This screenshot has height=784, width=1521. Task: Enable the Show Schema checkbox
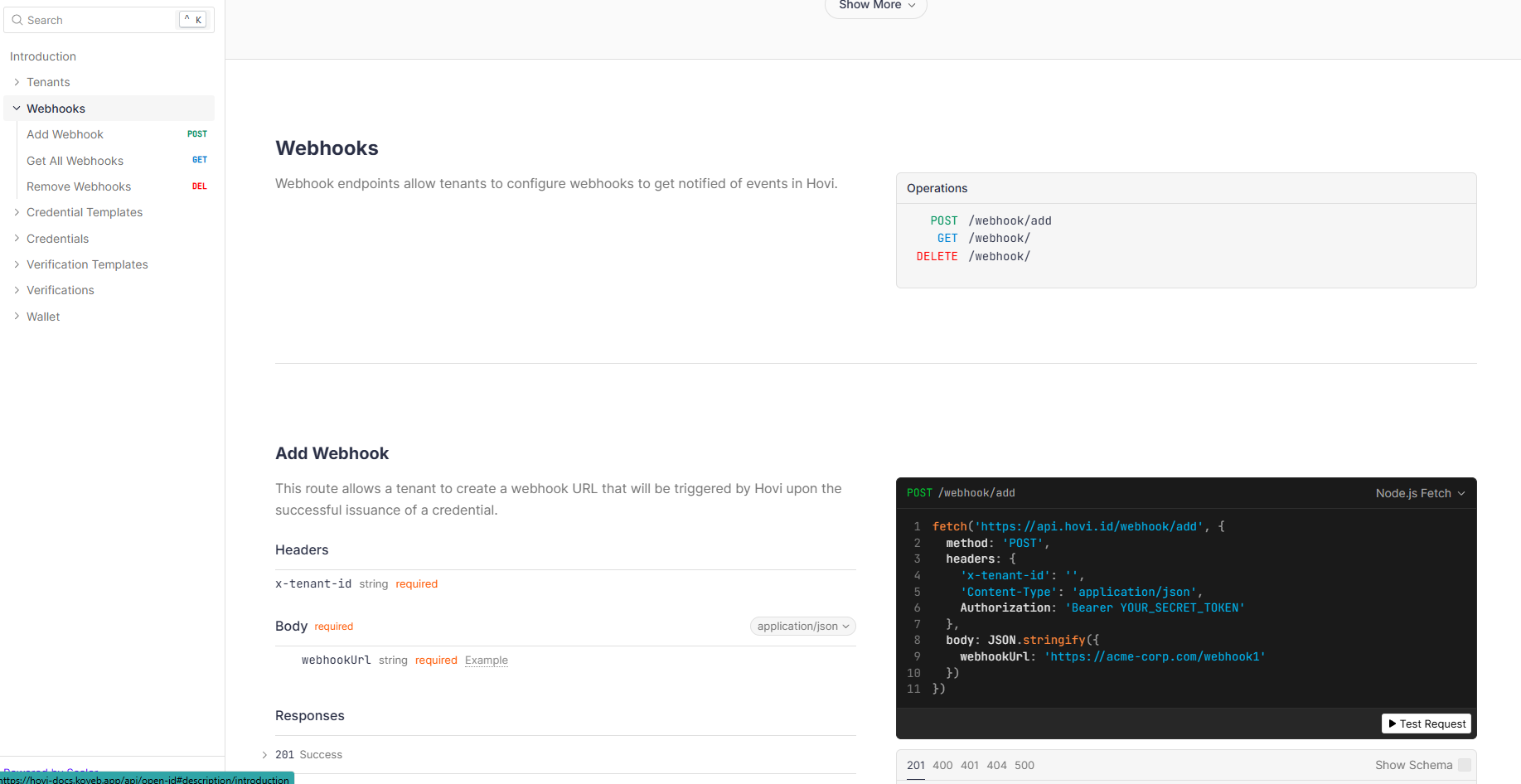(x=1465, y=765)
